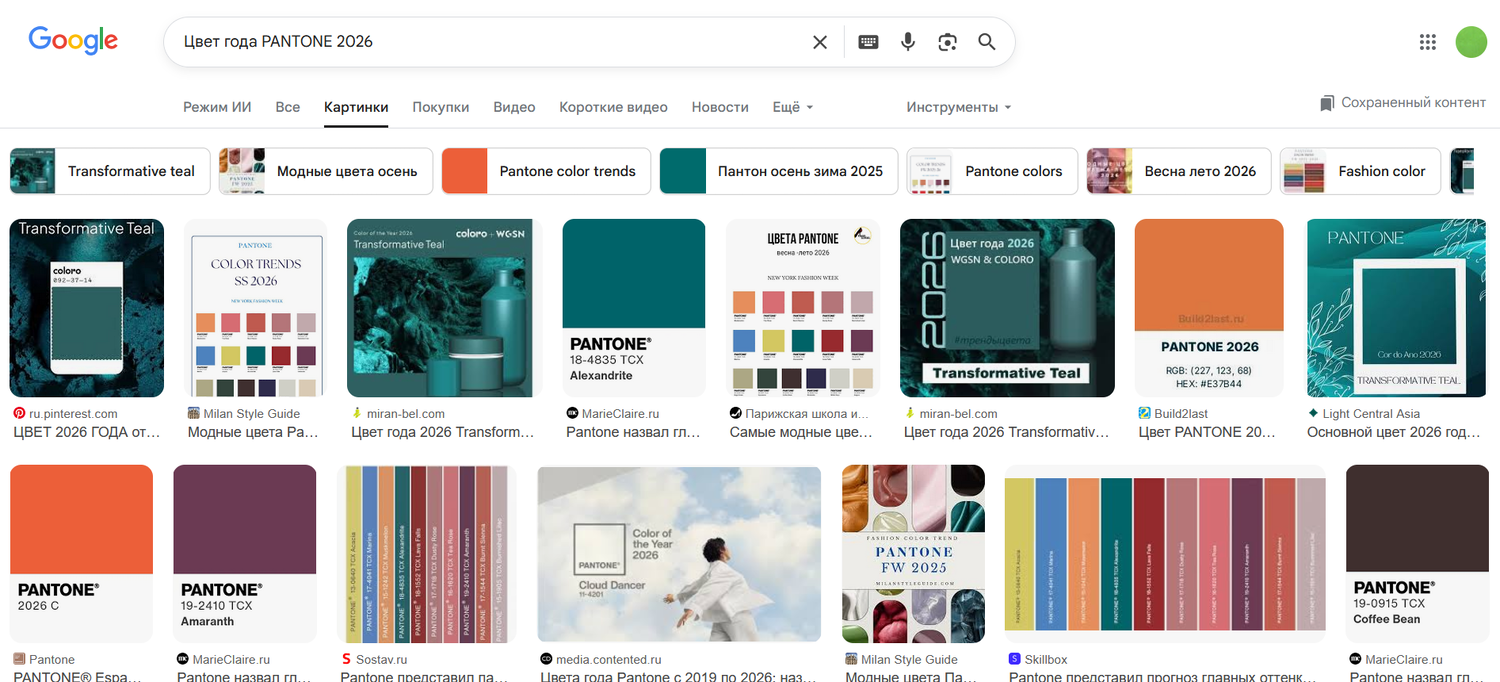Open the Цвета Pantone весна-лето 2026 image

pyautogui.click(x=803, y=308)
